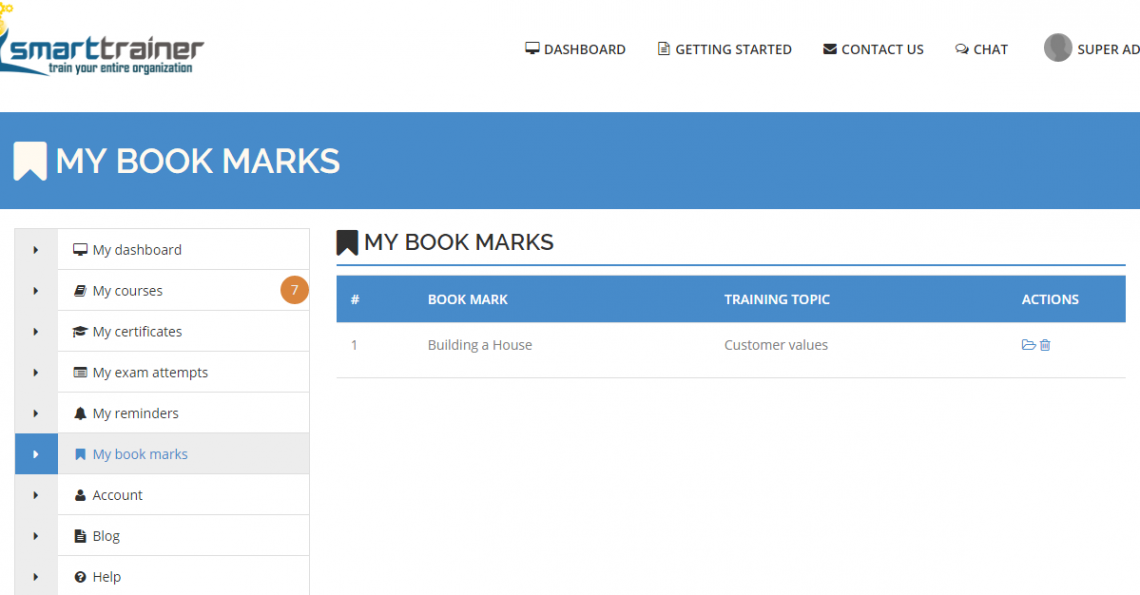Sort by the Training Topic column header
1140x595 pixels.
click(777, 299)
